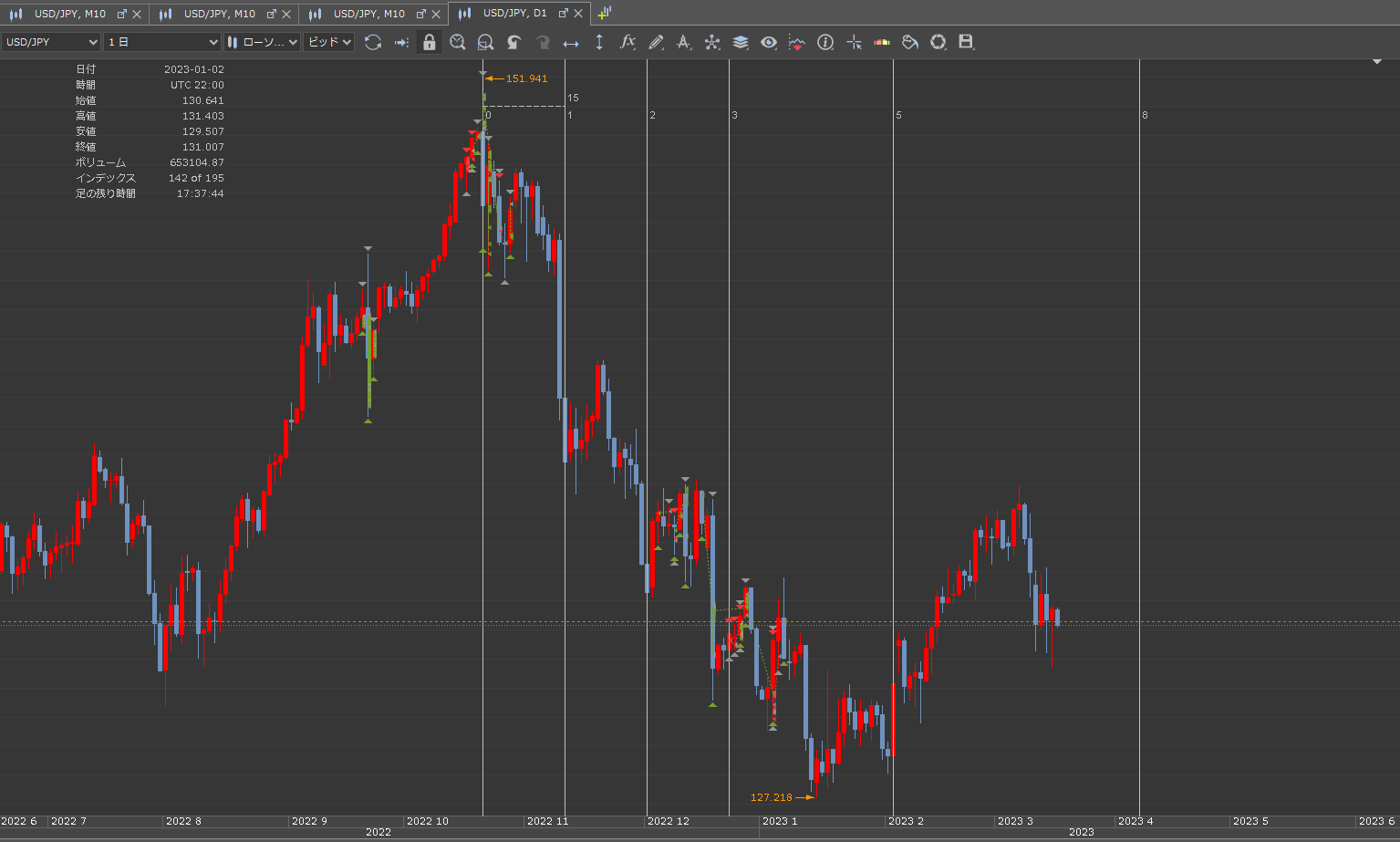The width and height of the screenshot is (1400, 842).
Task: Open the USD/JPY symbol dropdown
Action: (x=51, y=42)
